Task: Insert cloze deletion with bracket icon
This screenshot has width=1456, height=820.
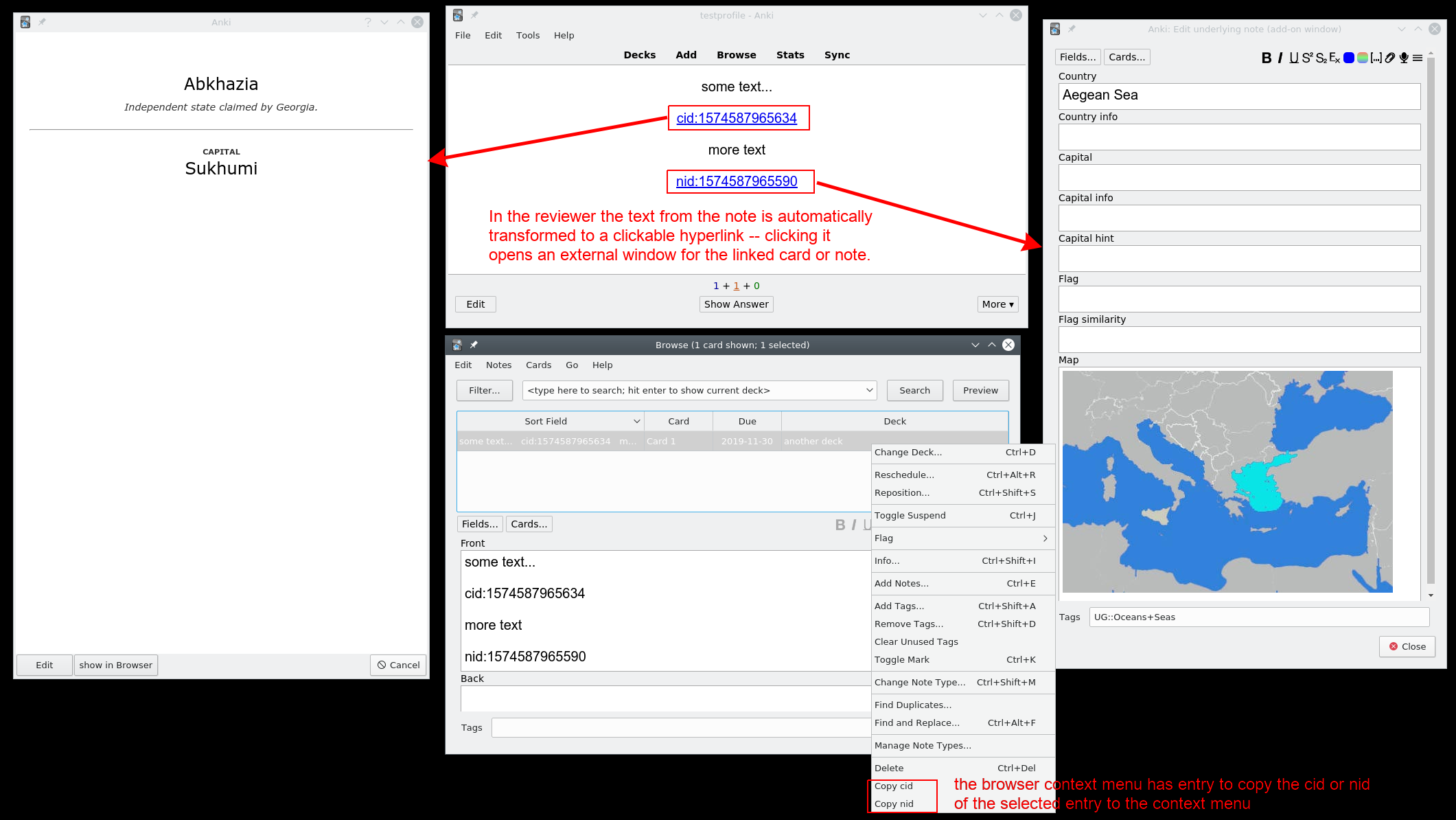Action: 1376,58
